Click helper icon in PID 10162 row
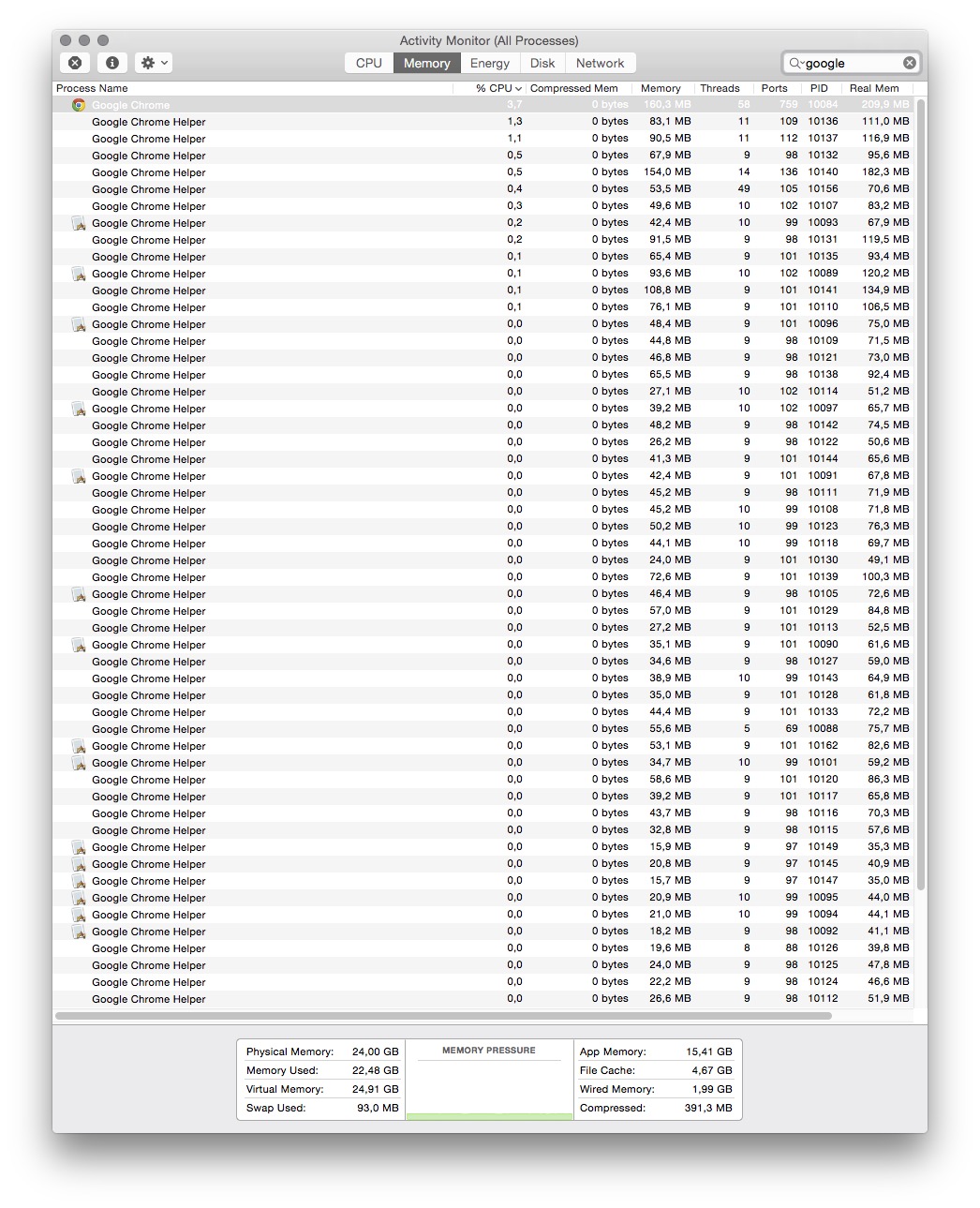This screenshot has width=980, height=1208. click(x=79, y=746)
